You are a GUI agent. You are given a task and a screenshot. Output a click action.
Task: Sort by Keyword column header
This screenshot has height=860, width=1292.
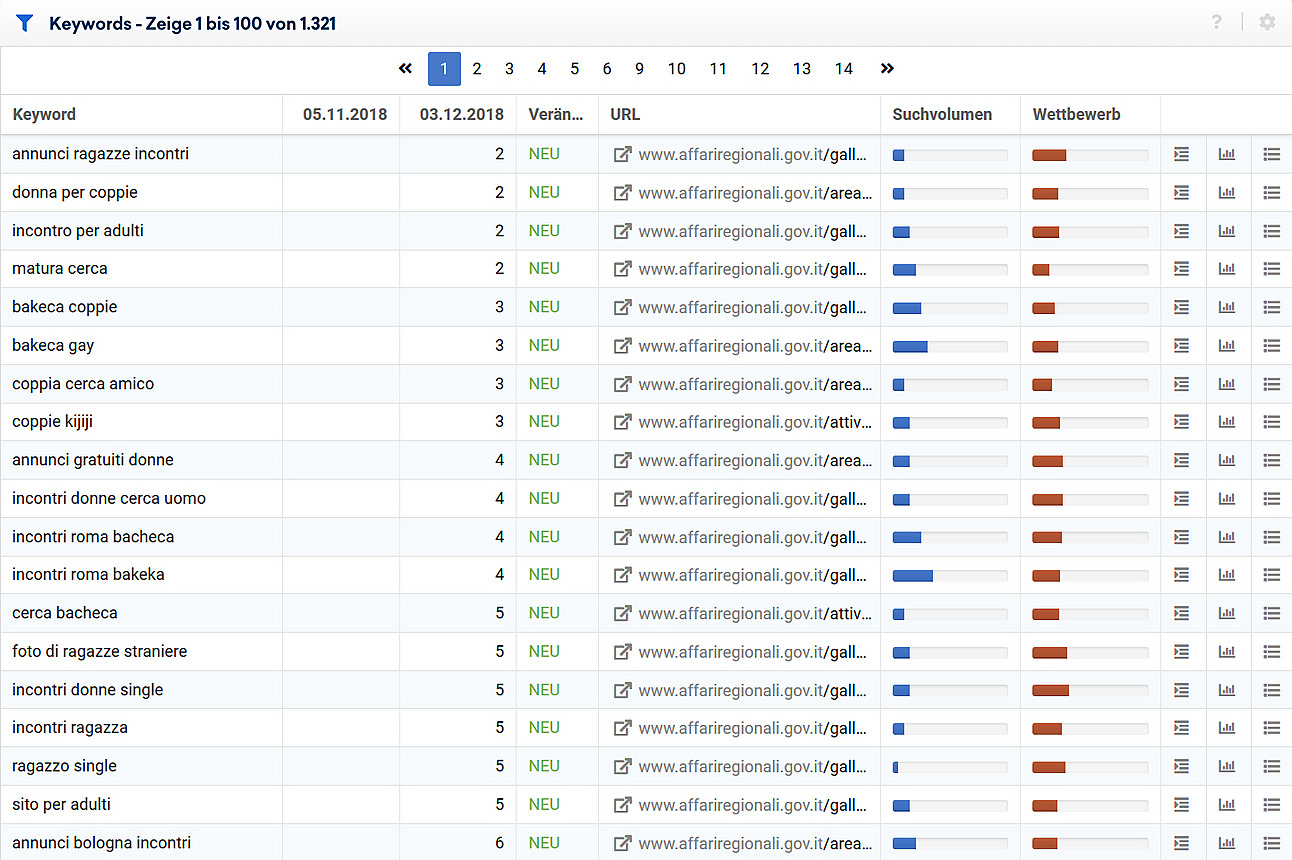coord(44,114)
